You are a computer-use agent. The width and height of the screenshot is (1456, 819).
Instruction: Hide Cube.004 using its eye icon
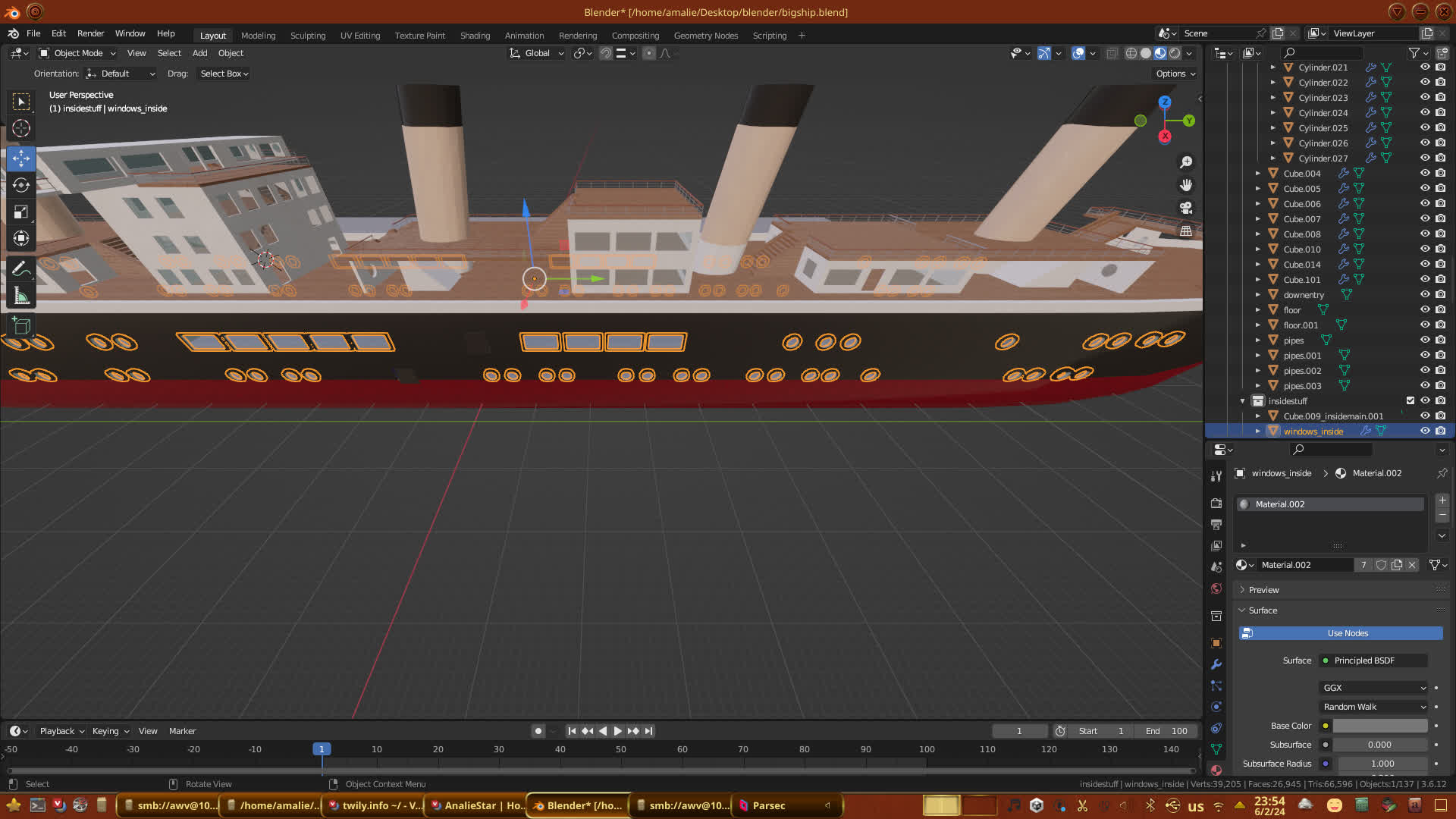[1425, 174]
